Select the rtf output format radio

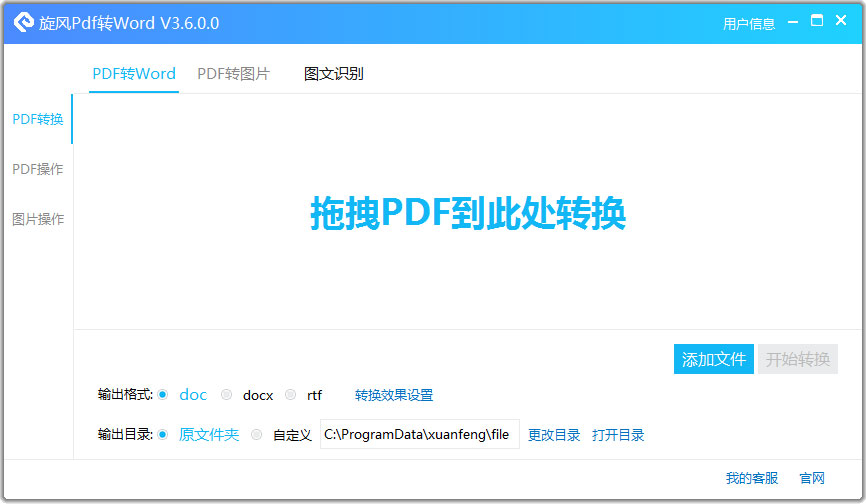pyautogui.click(x=291, y=395)
